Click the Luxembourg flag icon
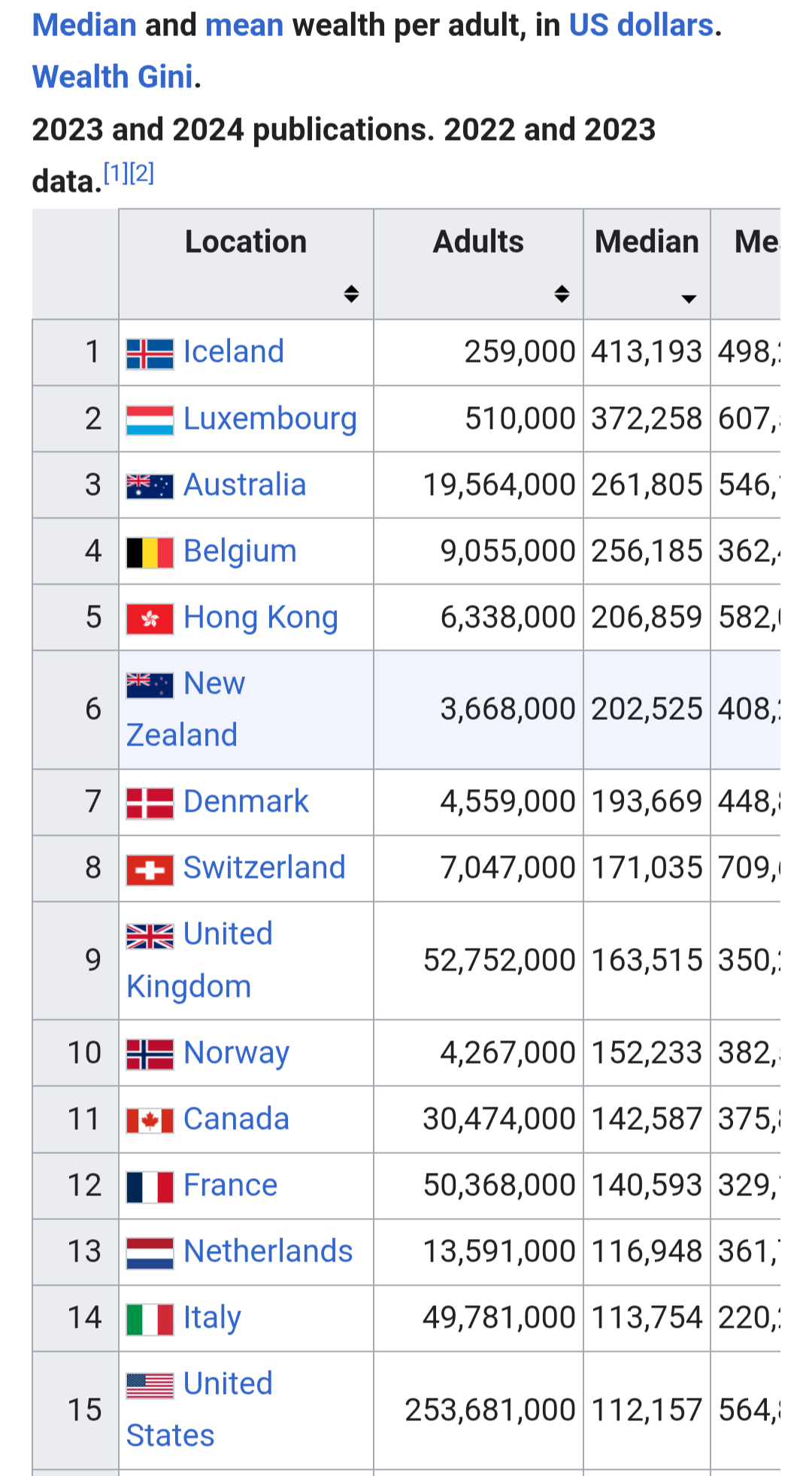Viewport: 812px width, 1476px height. point(150,420)
